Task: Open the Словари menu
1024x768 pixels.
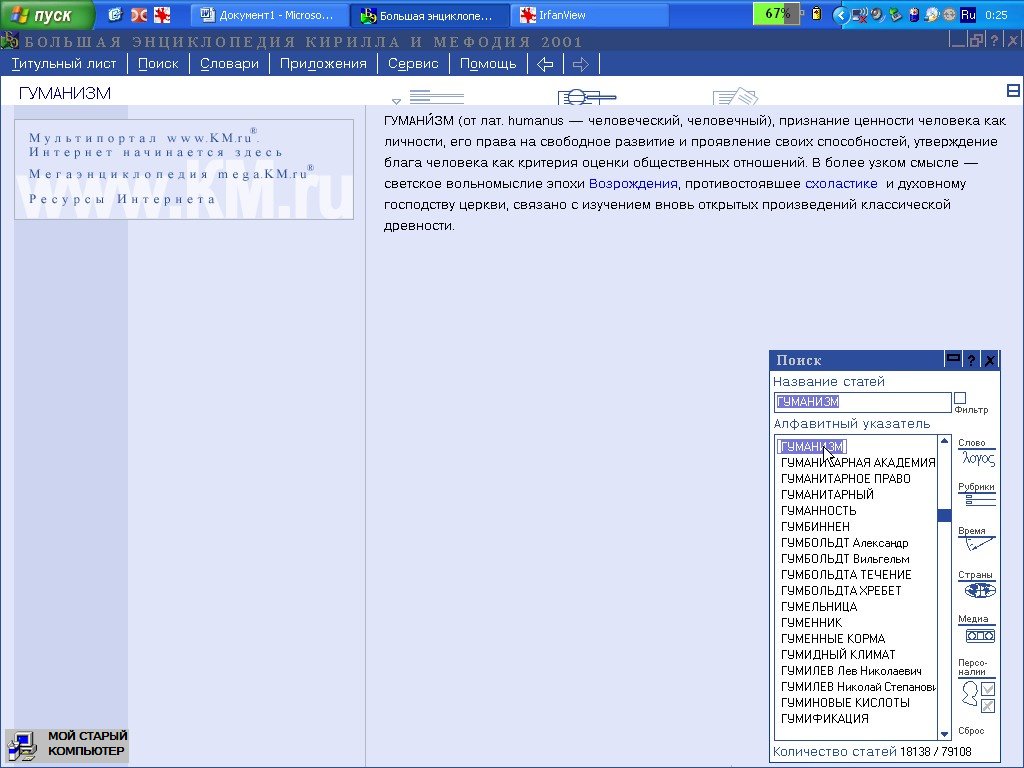Action: pos(229,64)
